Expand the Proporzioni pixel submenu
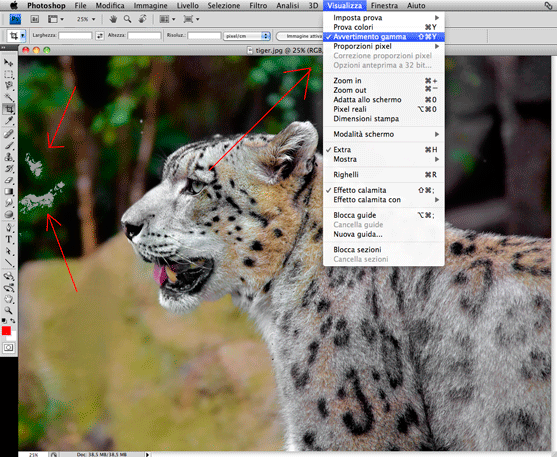 [x=384, y=46]
